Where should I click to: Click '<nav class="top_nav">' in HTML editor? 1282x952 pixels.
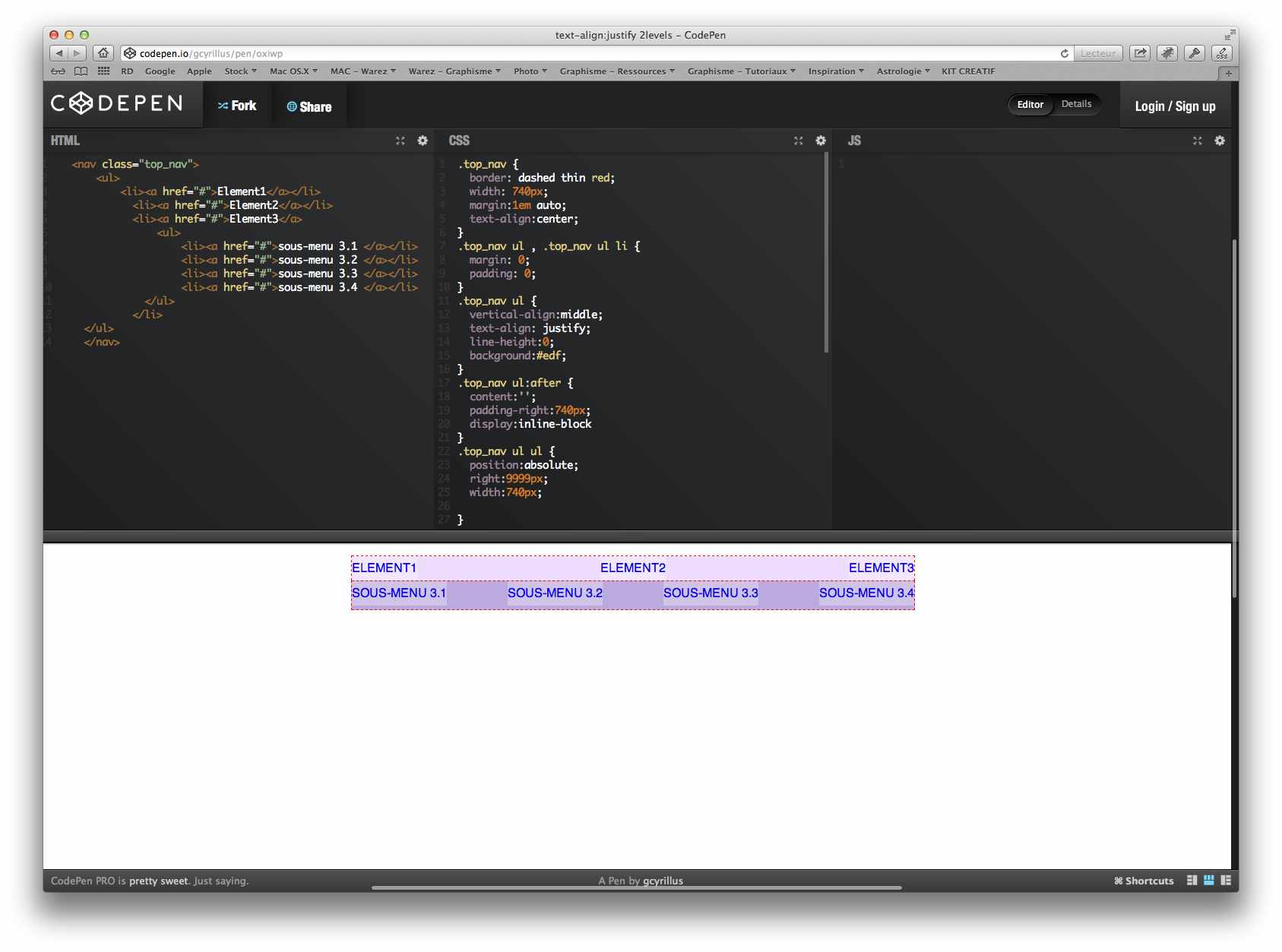click(x=135, y=164)
